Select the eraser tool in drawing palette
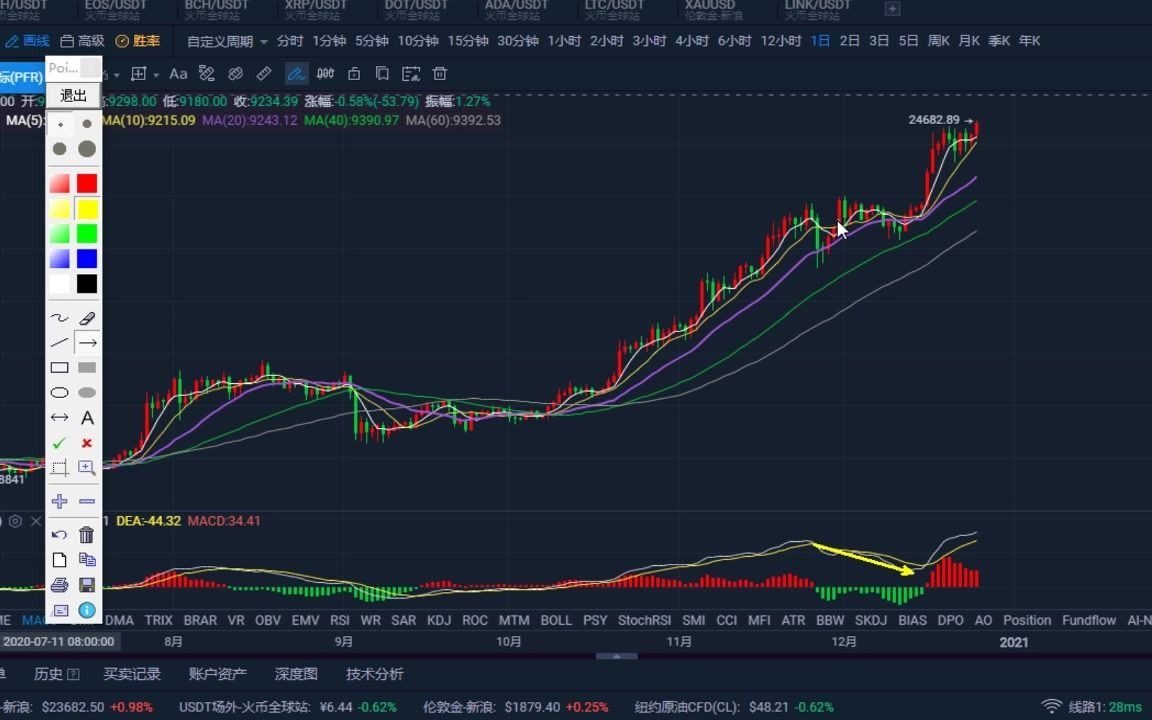The width and height of the screenshot is (1152, 720). [87, 318]
